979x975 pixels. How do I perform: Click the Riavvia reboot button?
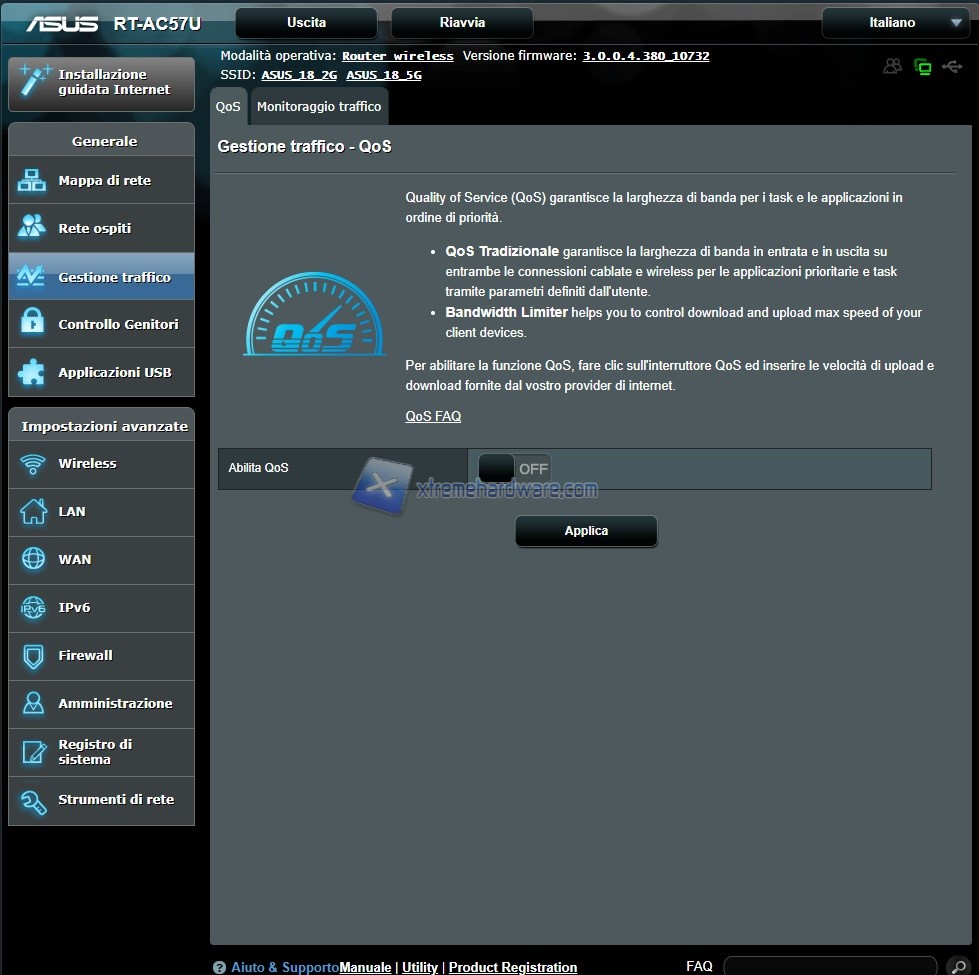click(462, 23)
